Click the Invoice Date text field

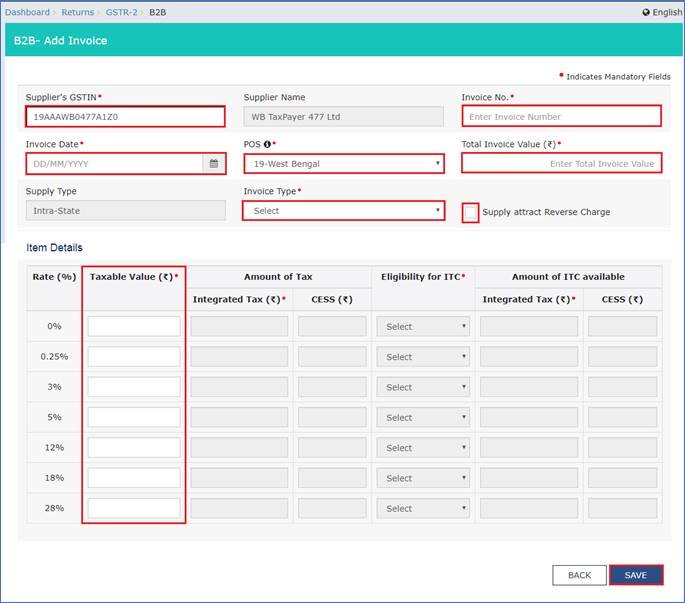tap(114, 164)
